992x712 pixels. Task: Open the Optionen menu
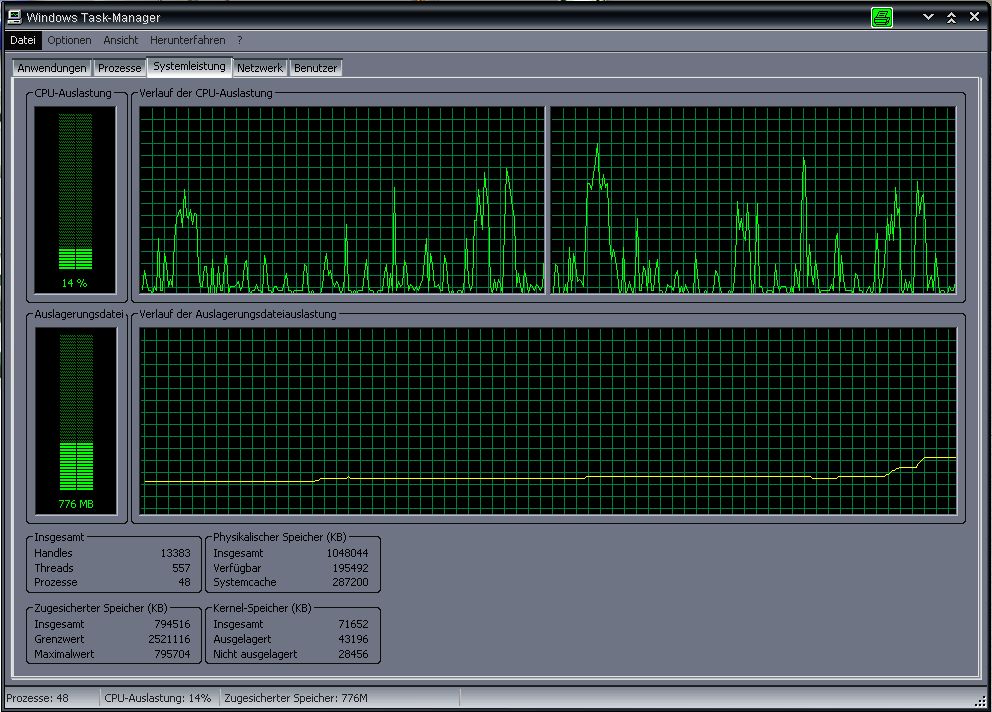(x=69, y=40)
